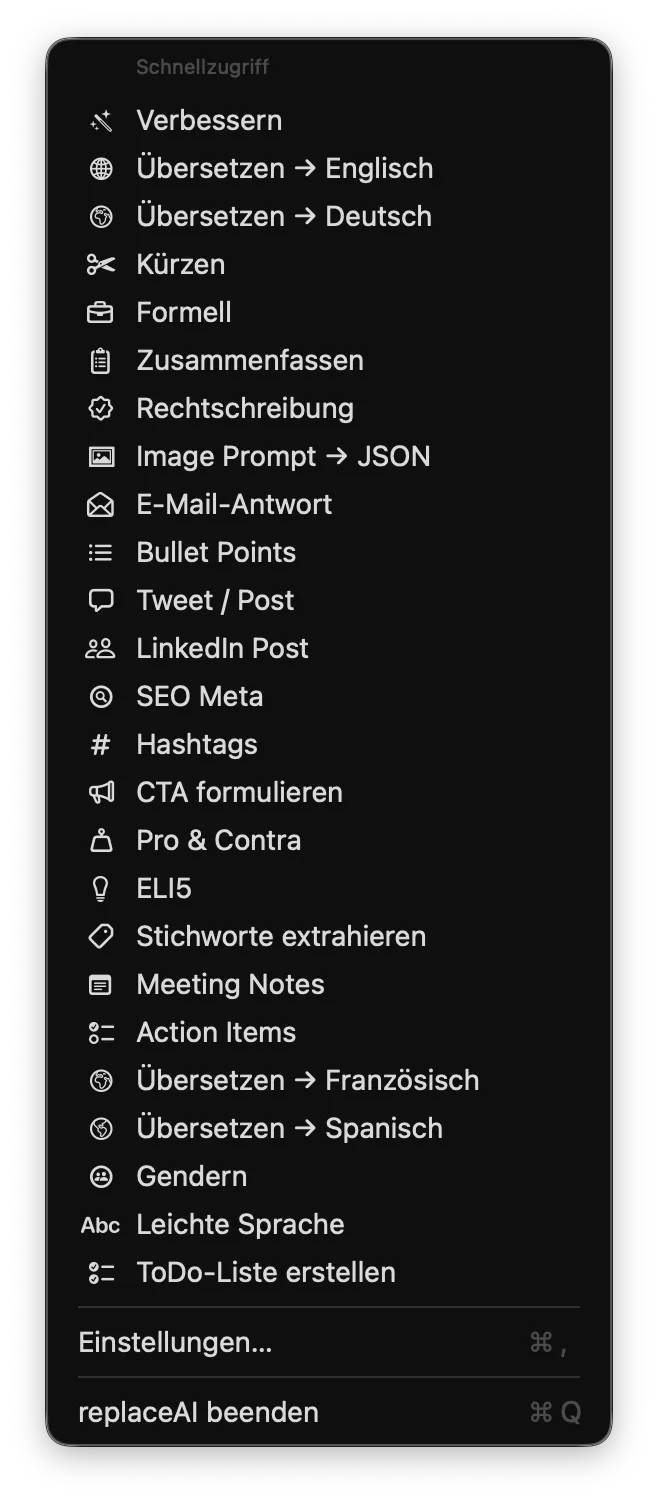Run the Gendern command

(191, 1176)
